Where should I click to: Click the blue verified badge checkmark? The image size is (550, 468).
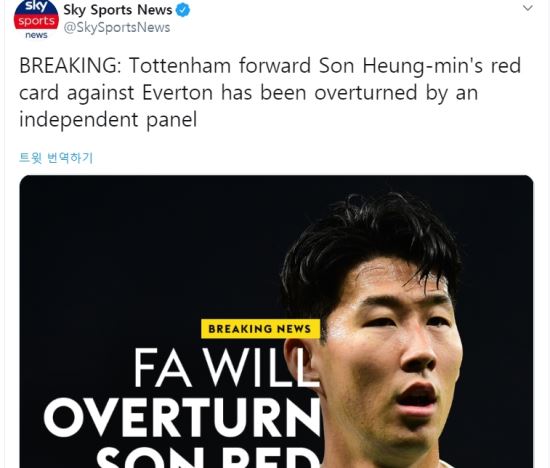(x=182, y=10)
